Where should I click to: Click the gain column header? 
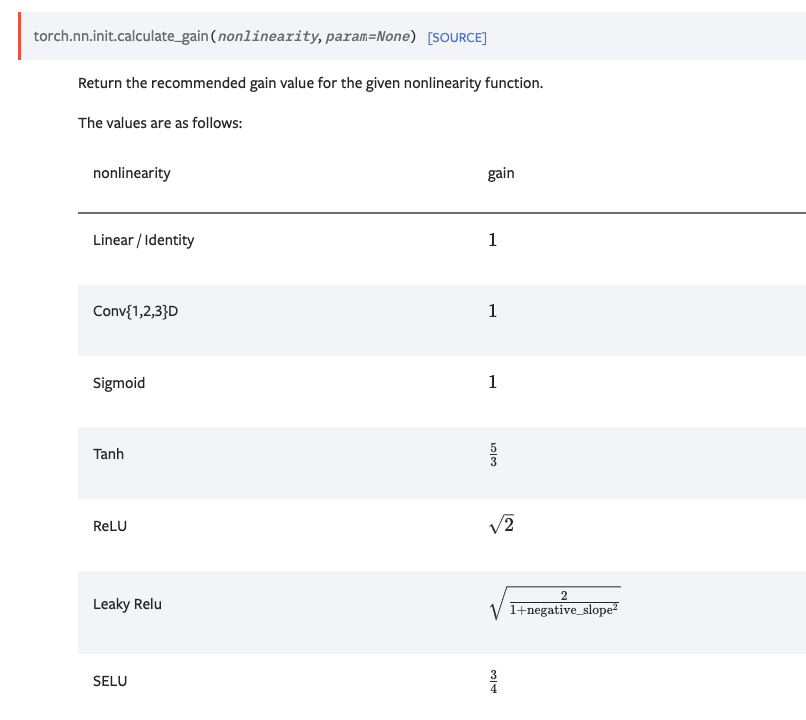pos(501,174)
